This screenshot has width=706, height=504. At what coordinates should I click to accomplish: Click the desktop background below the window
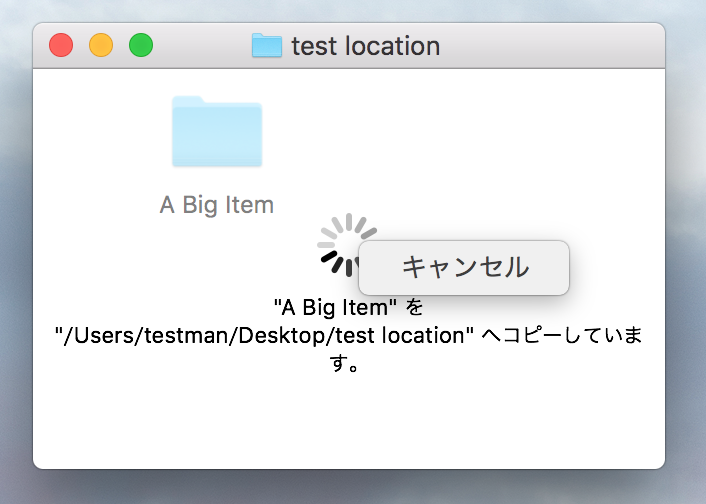350,488
